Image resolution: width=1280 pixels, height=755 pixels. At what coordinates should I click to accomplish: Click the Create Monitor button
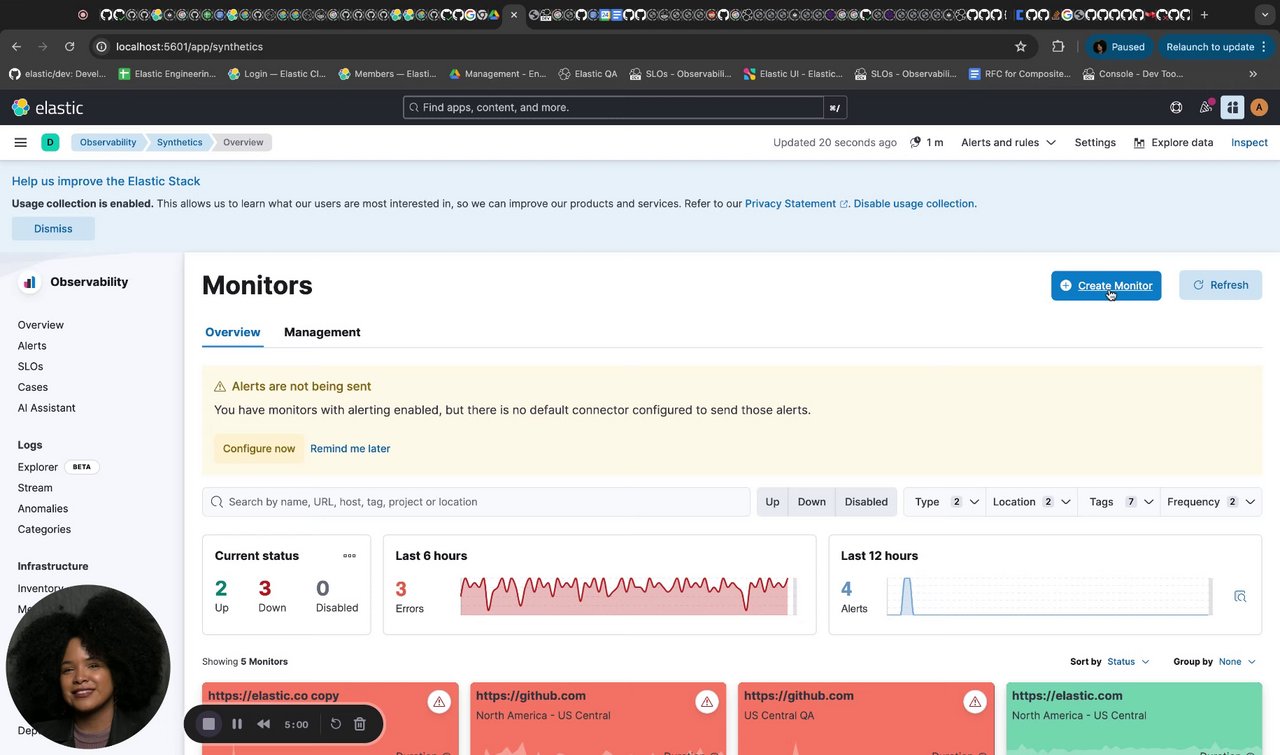[1106, 285]
